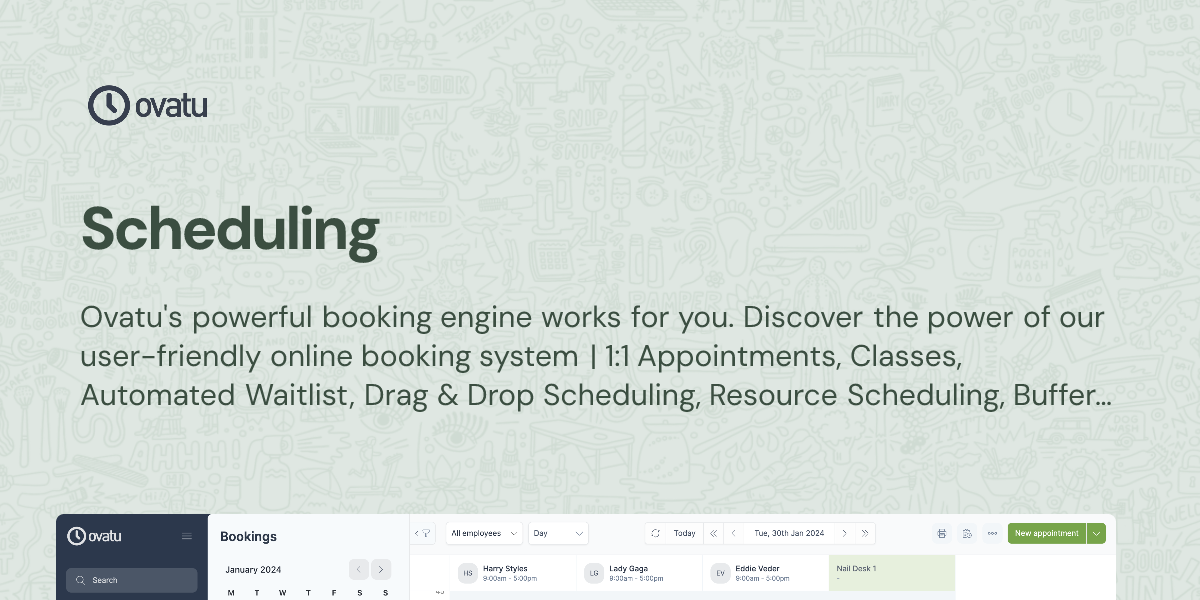Image resolution: width=1200 pixels, height=600 pixels.
Task: Click the HS avatar for Harry Styles
Action: (x=467, y=572)
